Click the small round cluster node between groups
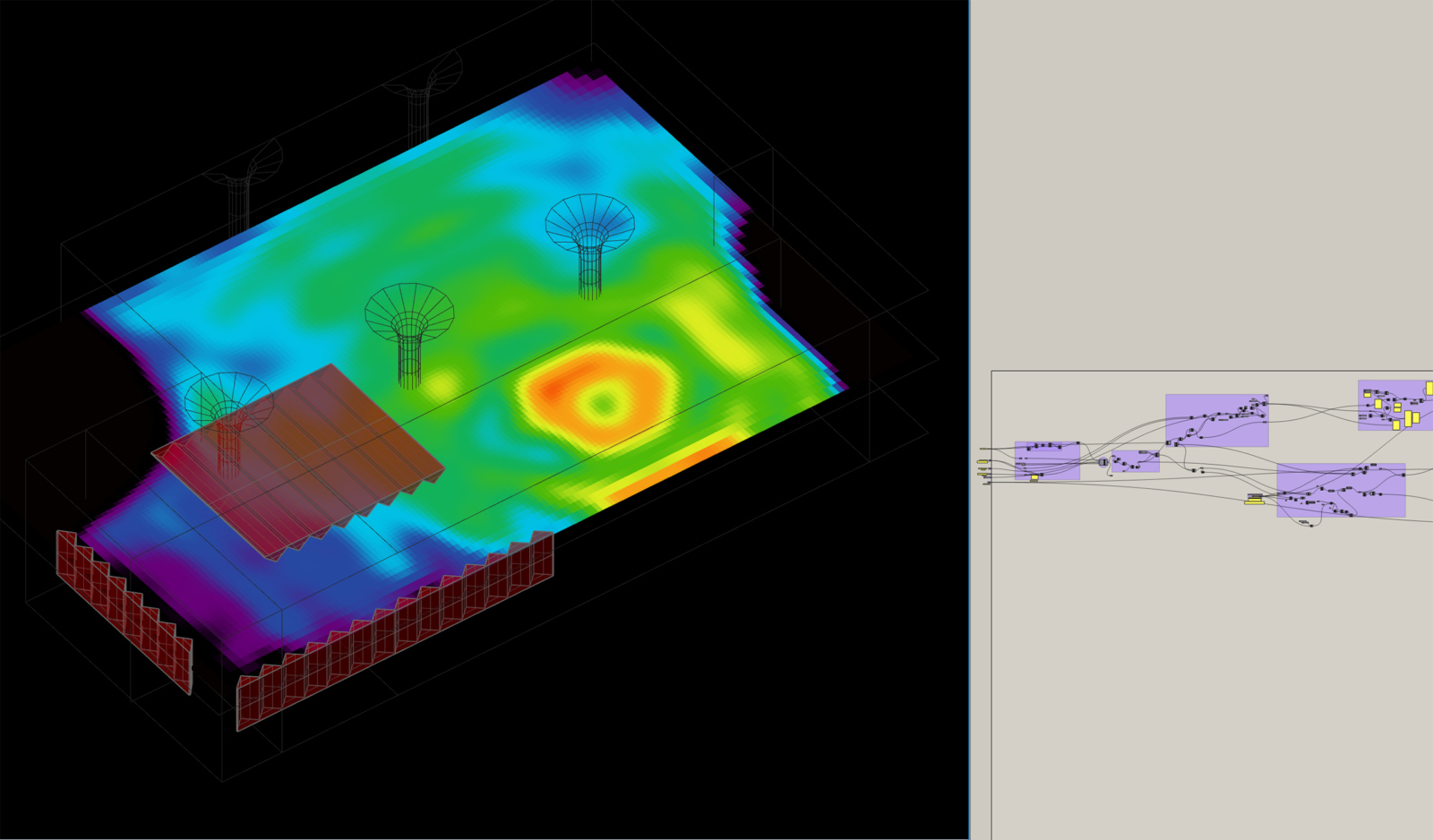Image resolution: width=1433 pixels, height=840 pixels. (x=1103, y=462)
